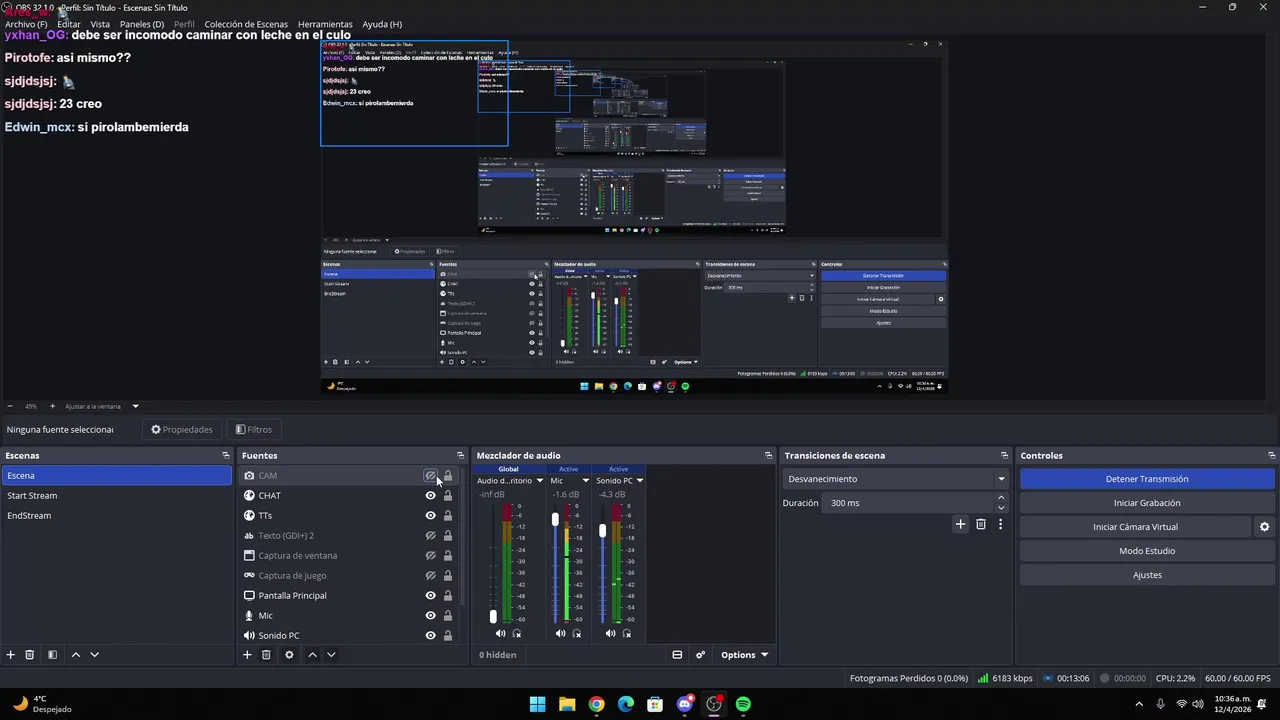Move scene down arrow in Escenas panel

[x=95, y=655]
